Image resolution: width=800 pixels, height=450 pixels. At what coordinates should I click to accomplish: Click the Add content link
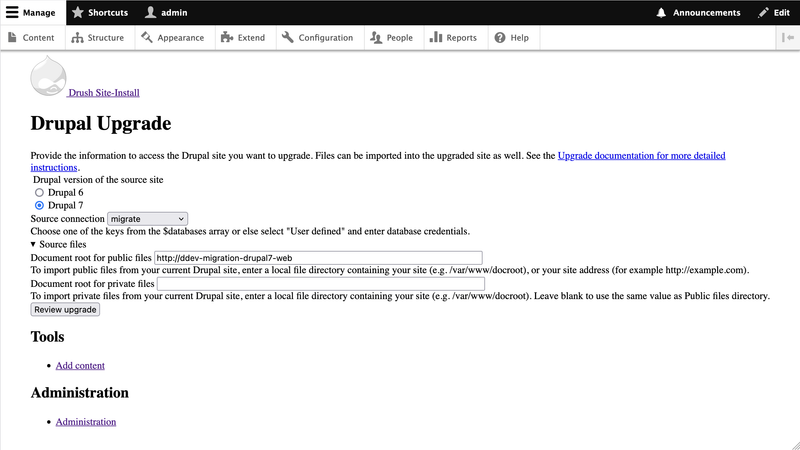[80, 366]
